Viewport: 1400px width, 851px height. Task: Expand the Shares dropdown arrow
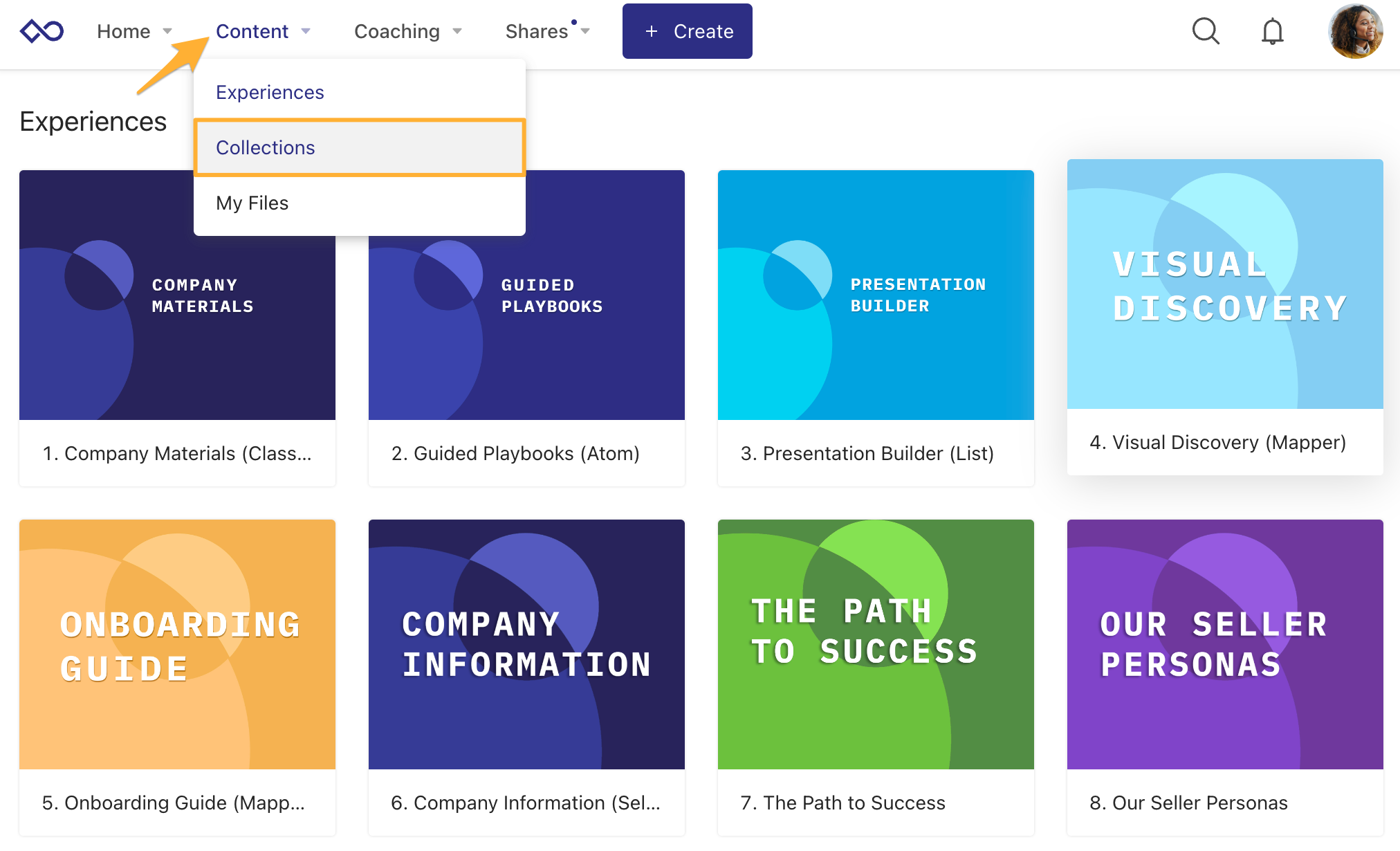(x=585, y=31)
